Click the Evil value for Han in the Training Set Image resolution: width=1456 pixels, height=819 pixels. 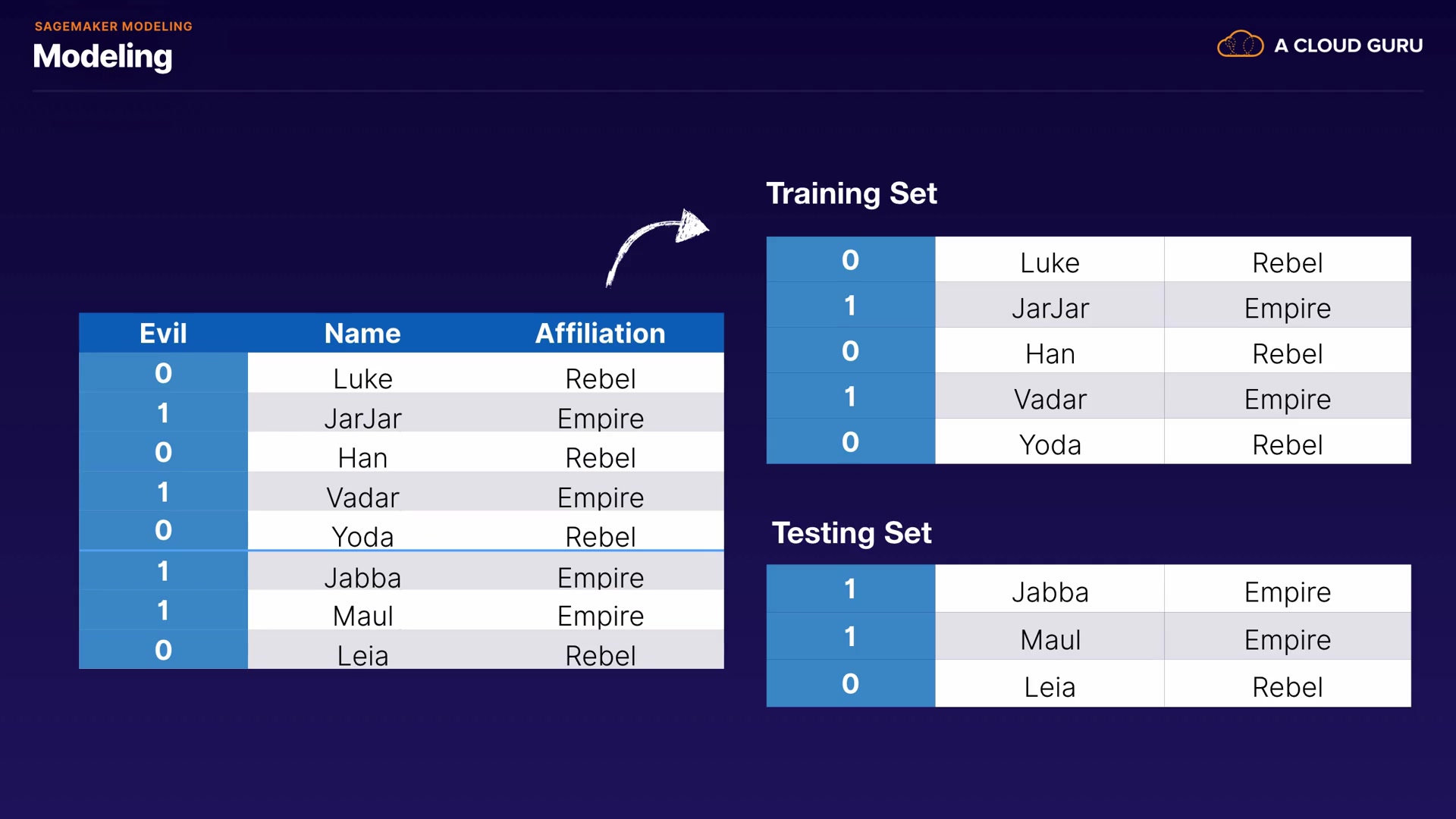850,351
